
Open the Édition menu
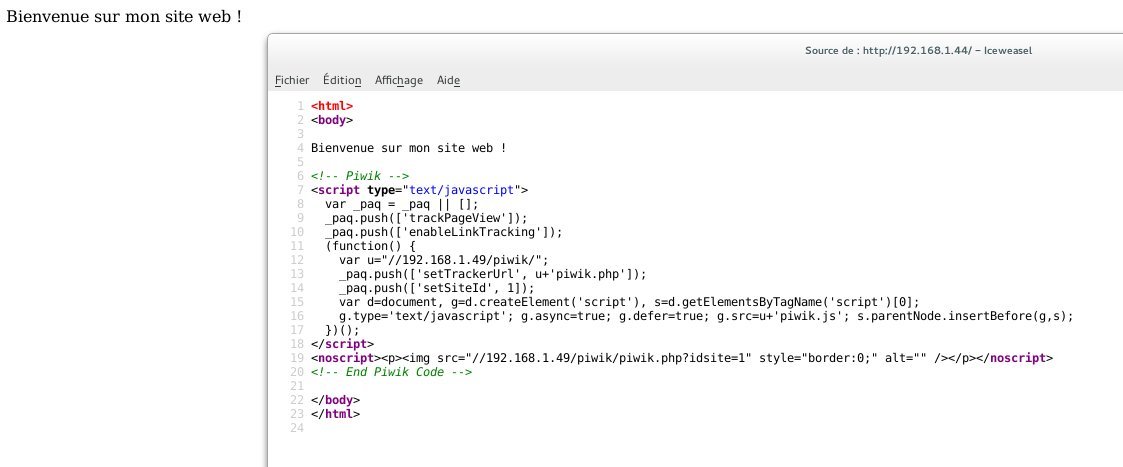pyautogui.click(x=341, y=80)
